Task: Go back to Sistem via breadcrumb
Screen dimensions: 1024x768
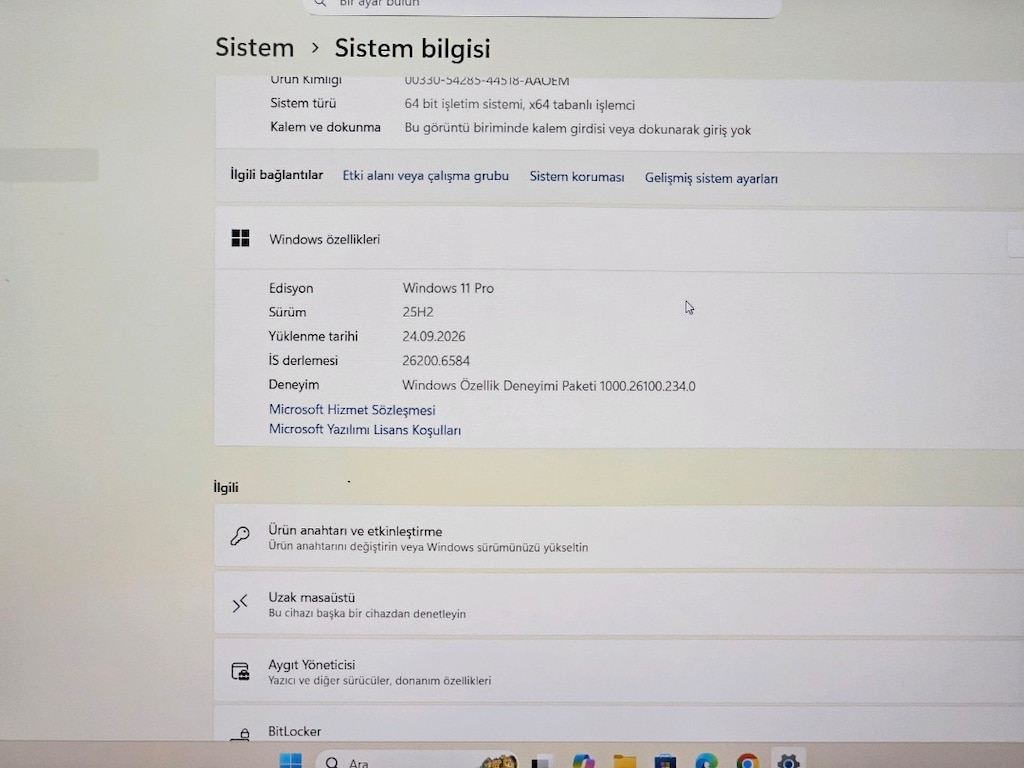Action: point(255,48)
